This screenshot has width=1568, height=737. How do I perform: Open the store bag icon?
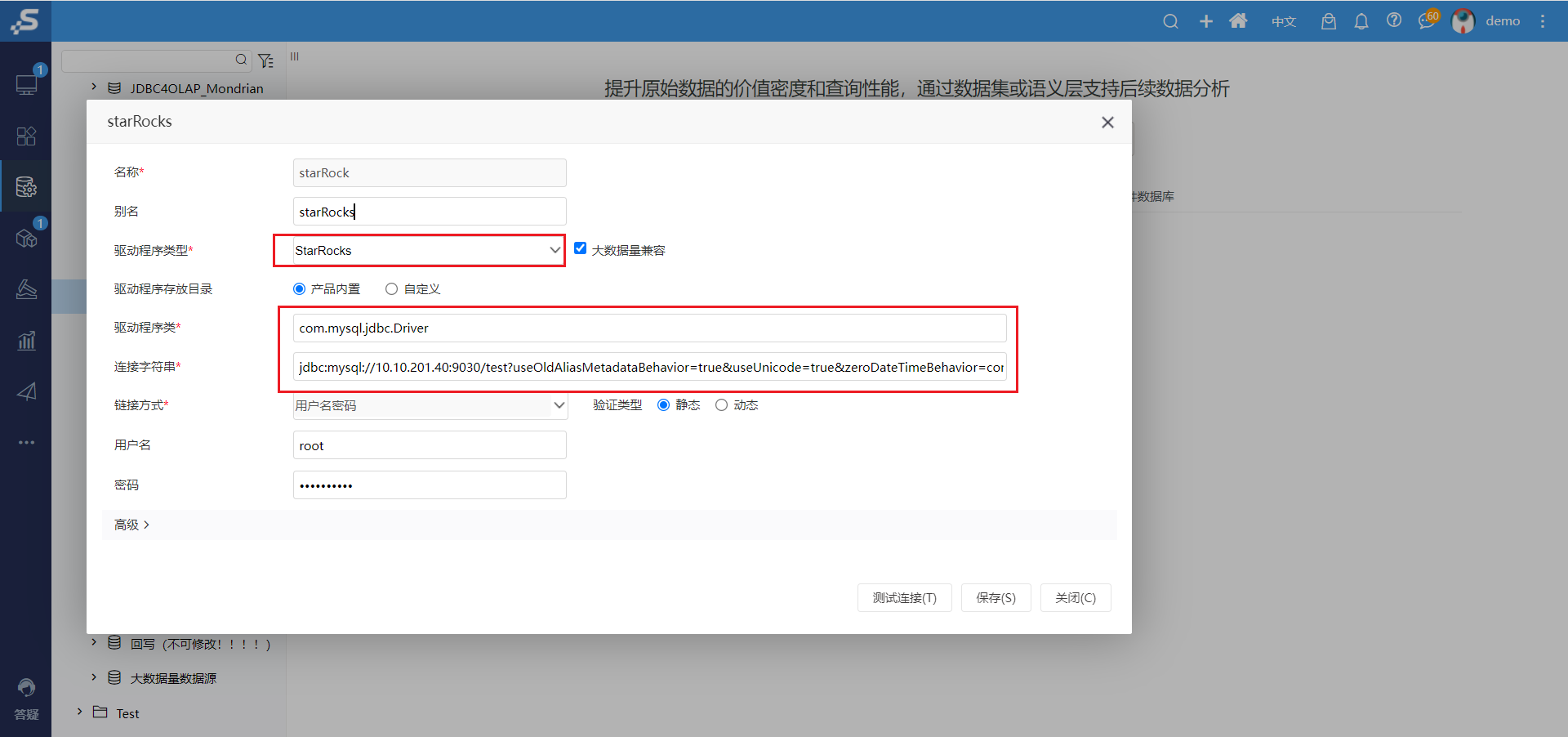pyautogui.click(x=1329, y=21)
